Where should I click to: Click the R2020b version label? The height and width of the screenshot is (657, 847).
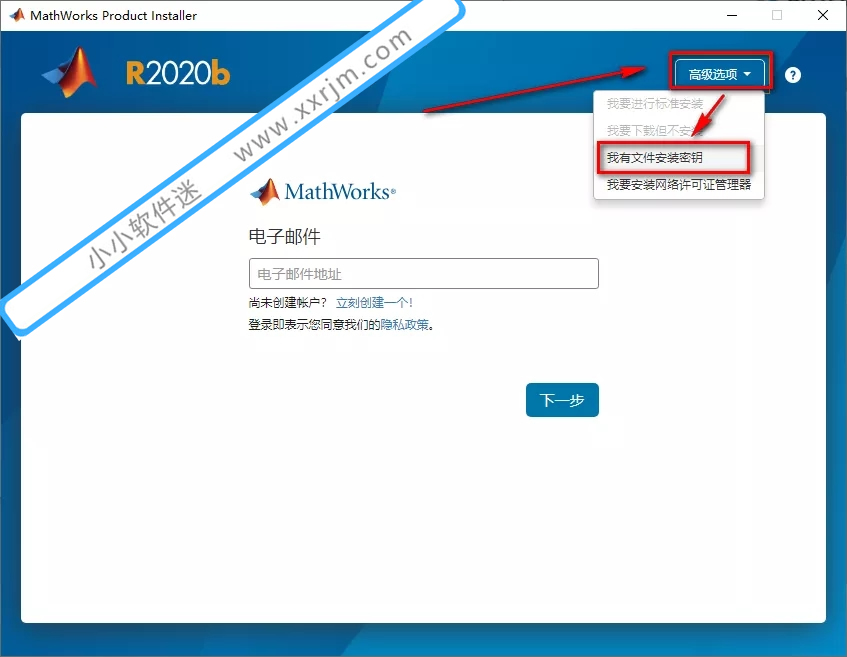click(x=178, y=73)
